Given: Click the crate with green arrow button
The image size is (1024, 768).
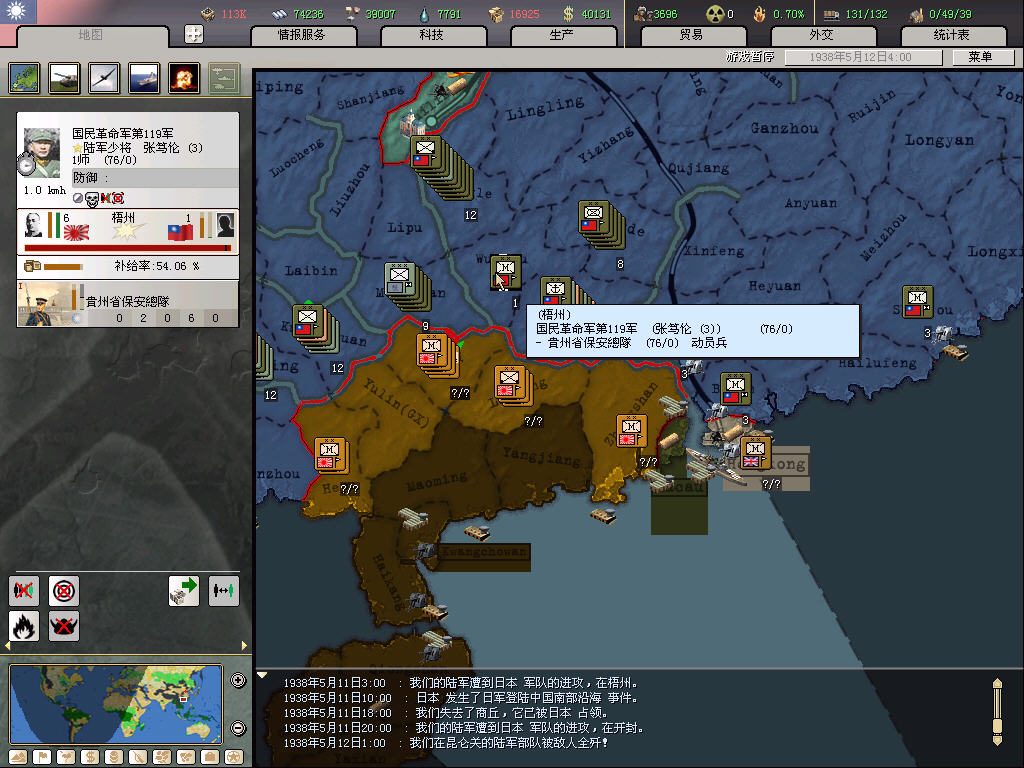Looking at the screenshot, I should (184, 591).
